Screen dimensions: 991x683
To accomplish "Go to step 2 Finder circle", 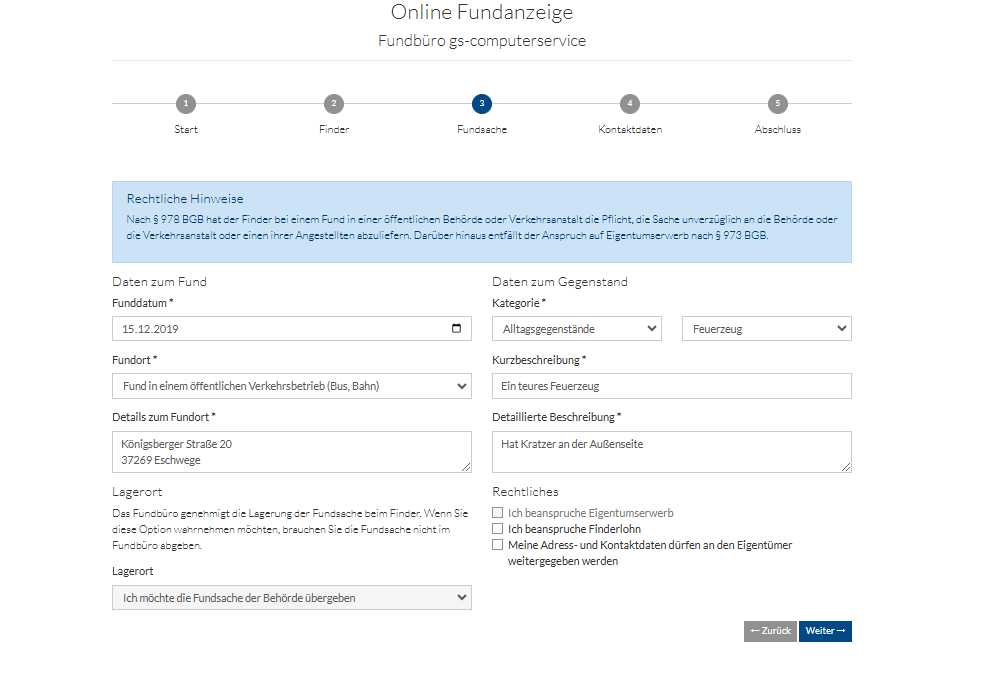I will pos(333,104).
